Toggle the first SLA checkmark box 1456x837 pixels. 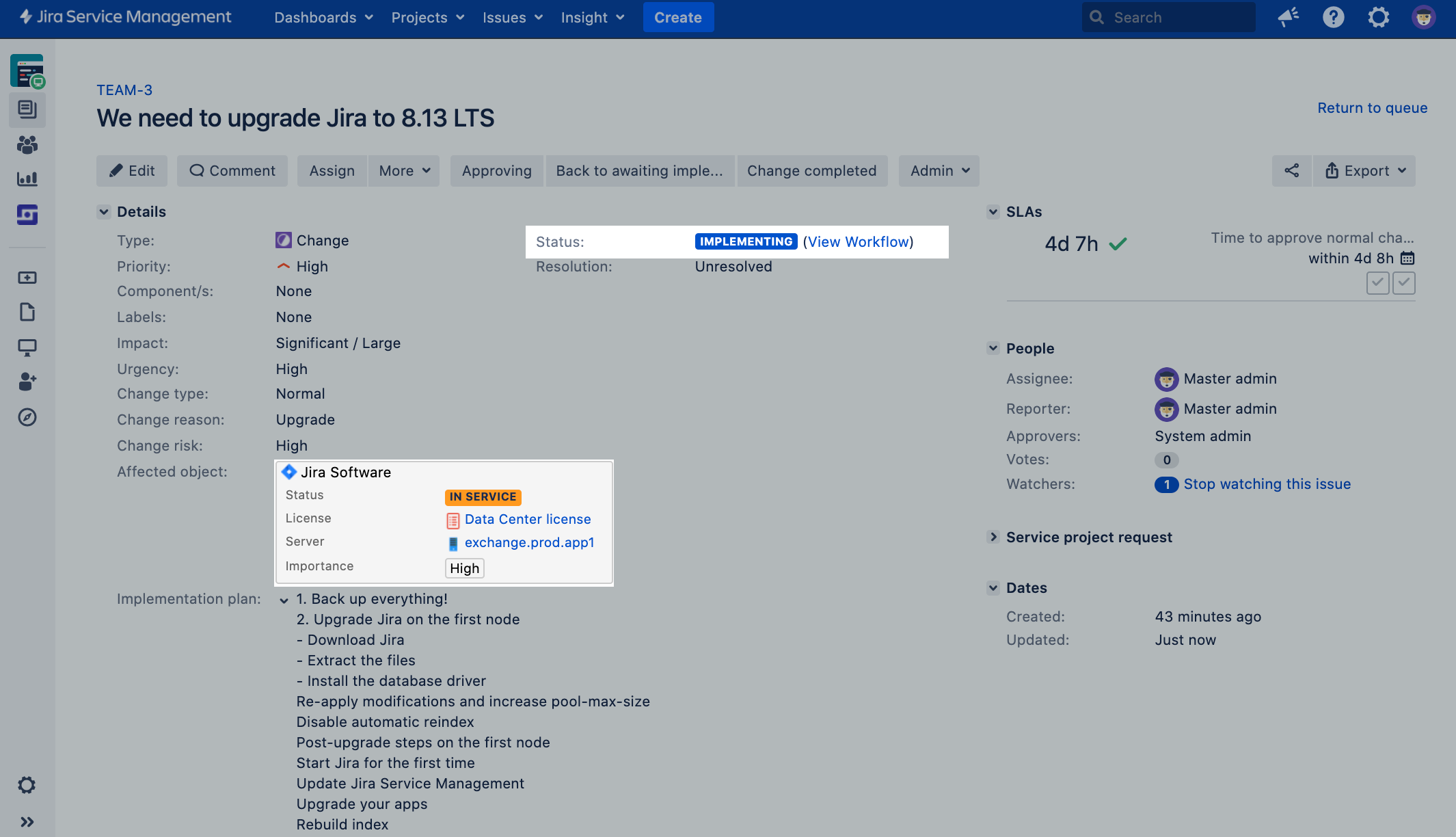(1377, 282)
